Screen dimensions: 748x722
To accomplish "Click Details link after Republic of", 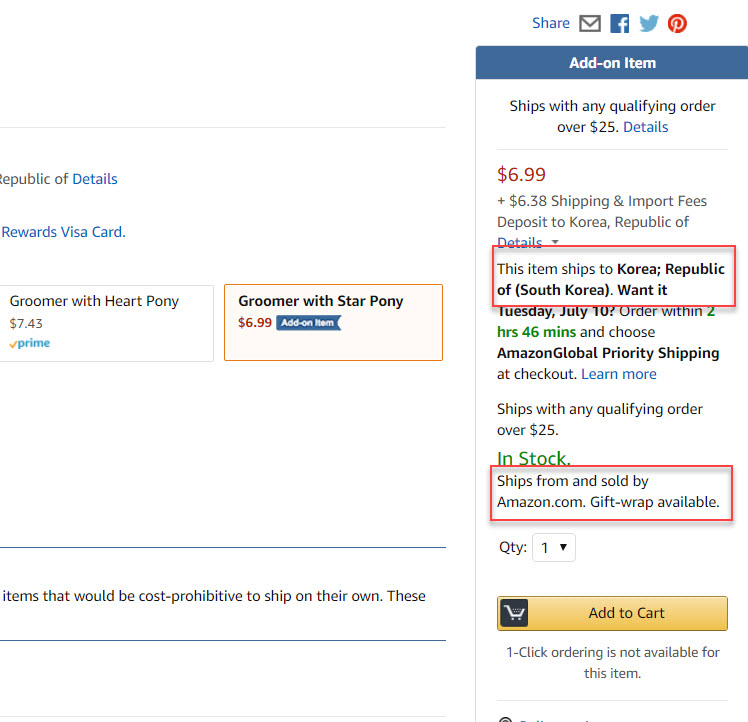I will (x=94, y=179).
